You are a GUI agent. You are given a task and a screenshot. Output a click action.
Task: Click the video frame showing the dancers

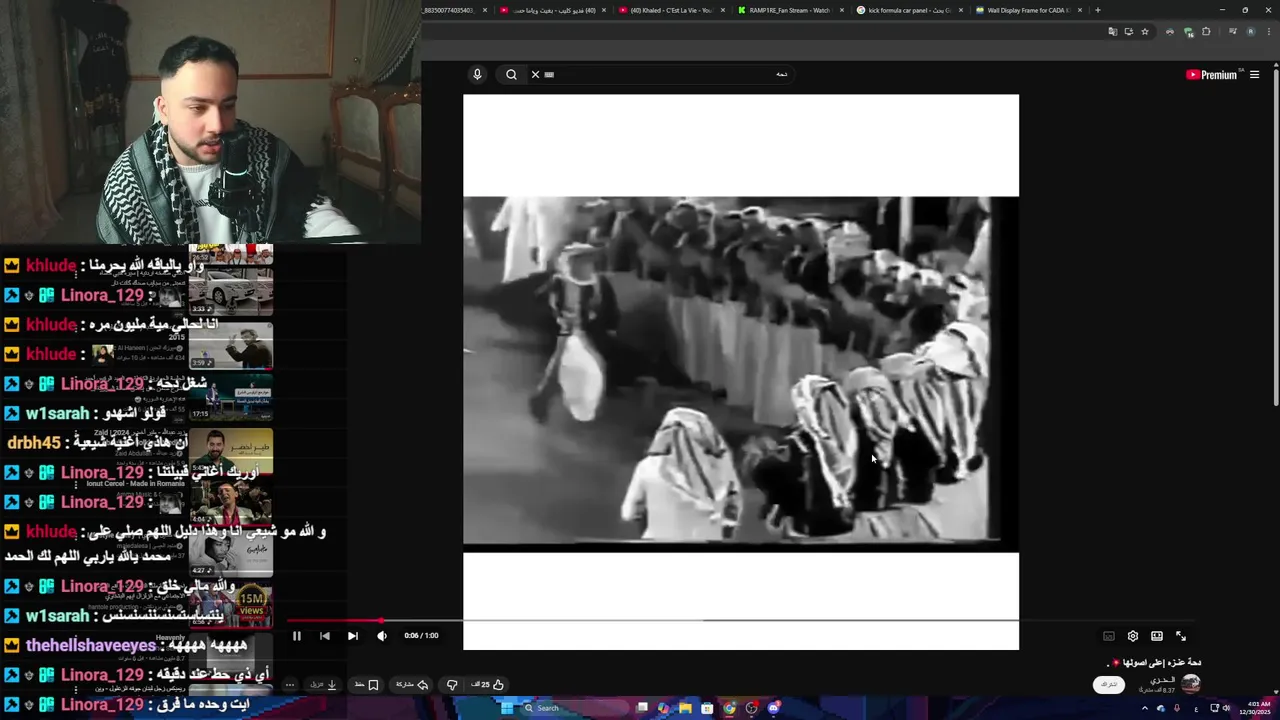tap(740, 372)
